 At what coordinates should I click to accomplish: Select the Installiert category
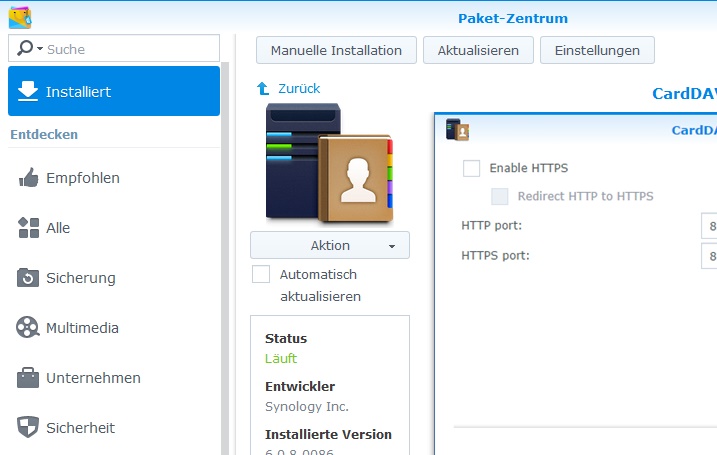tap(114, 91)
